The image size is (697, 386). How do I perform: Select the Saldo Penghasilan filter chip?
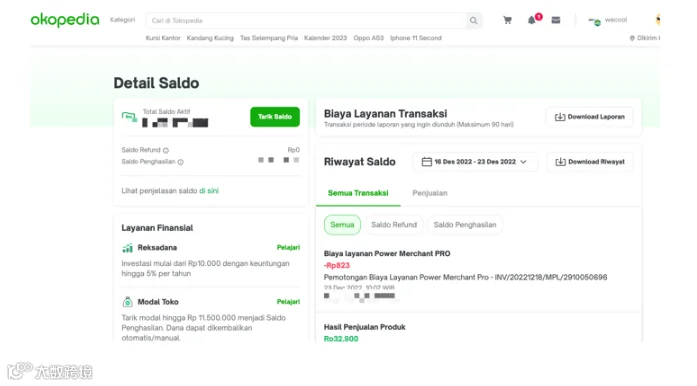coord(465,225)
